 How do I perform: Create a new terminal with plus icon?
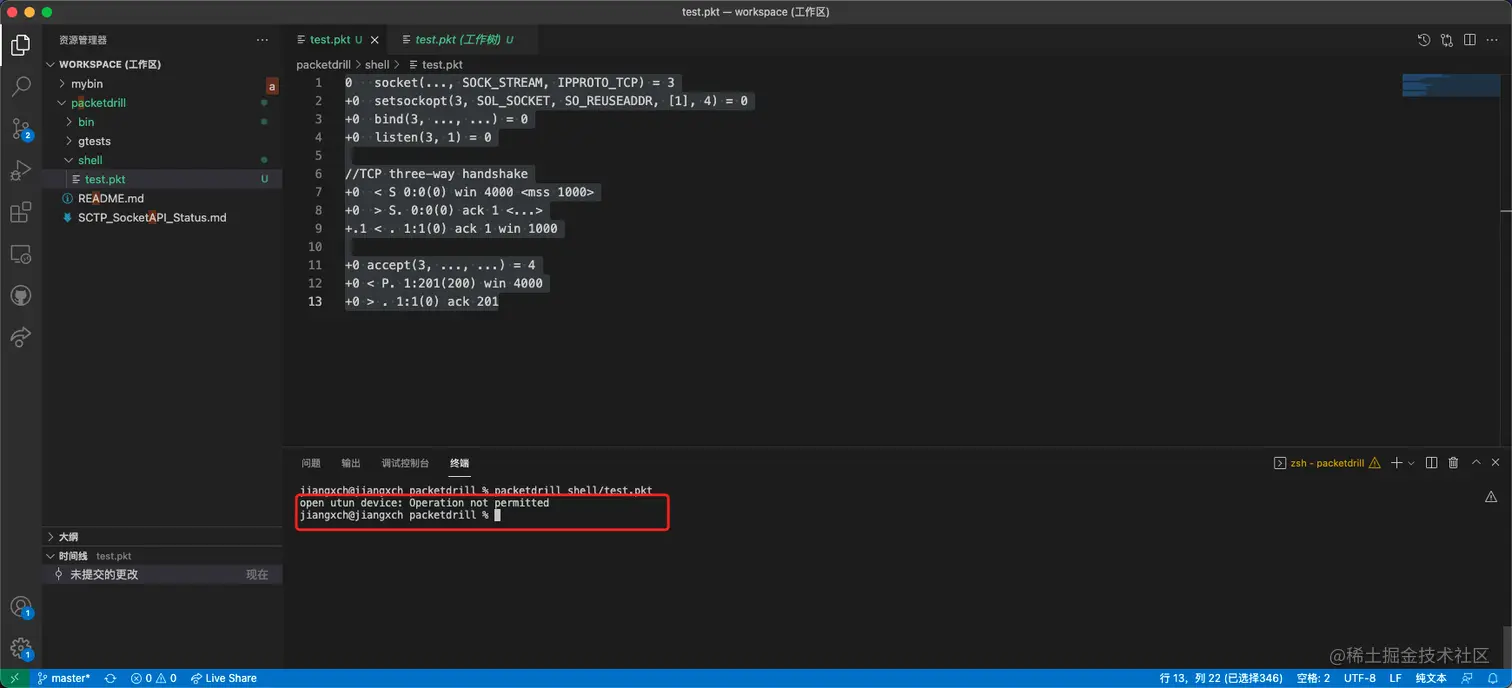1397,463
